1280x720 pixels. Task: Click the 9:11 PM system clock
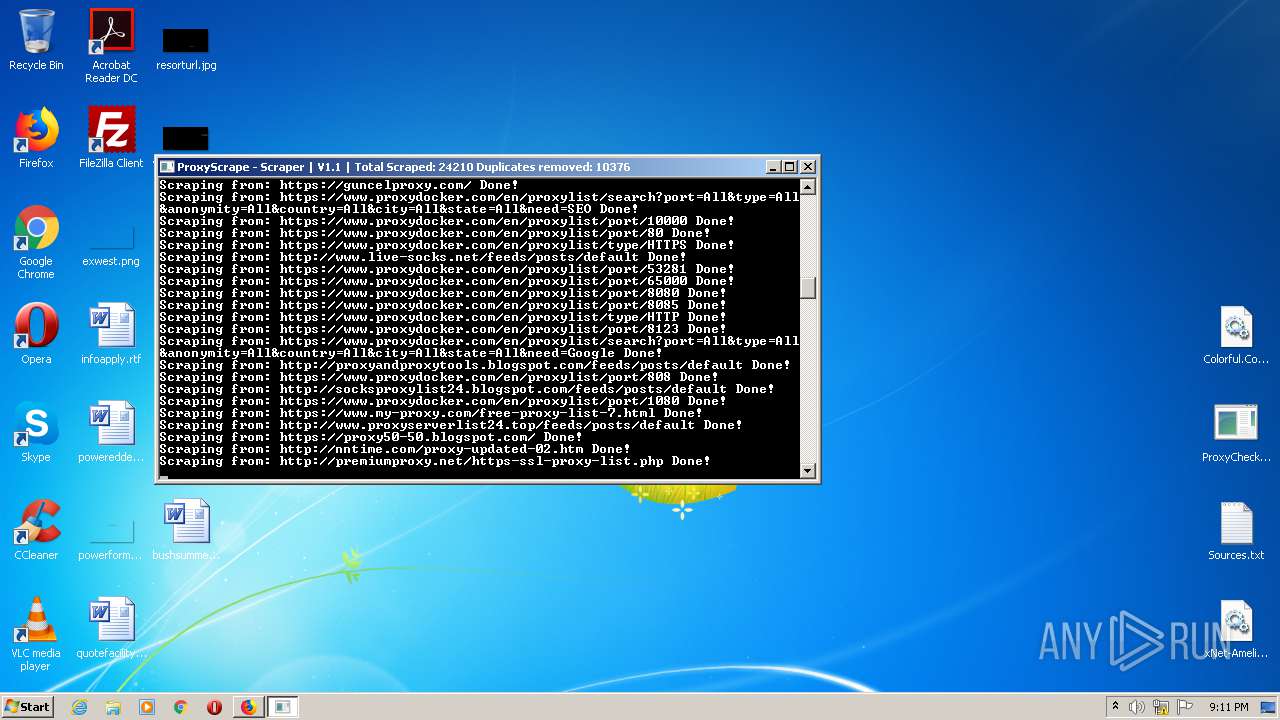coord(1228,707)
